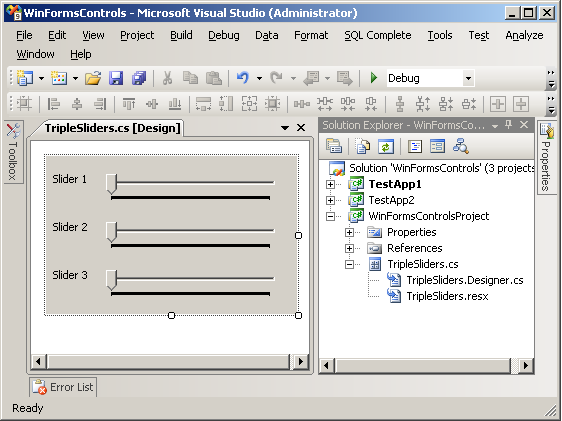Screen dimensions: 562x421
Task: Expand the TestApp1 project node
Action: coord(330,184)
